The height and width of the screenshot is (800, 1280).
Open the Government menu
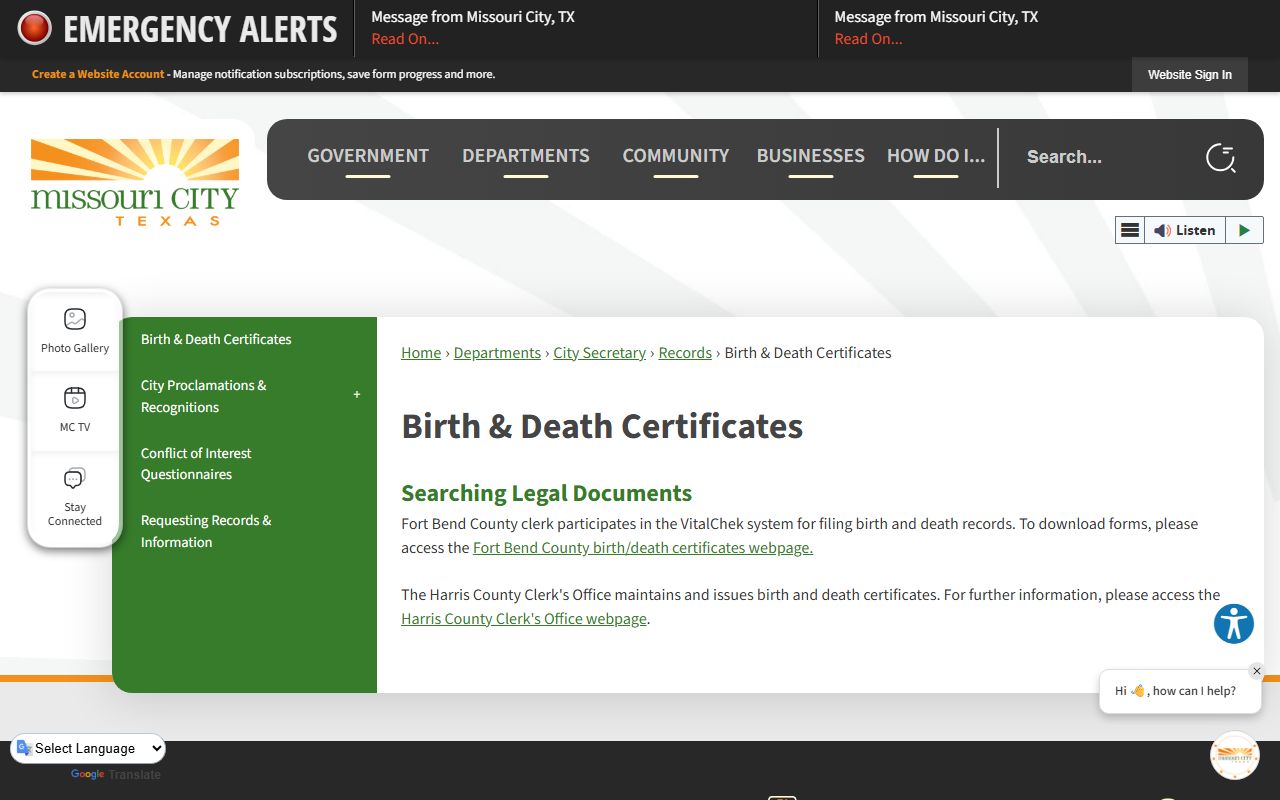pos(368,156)
